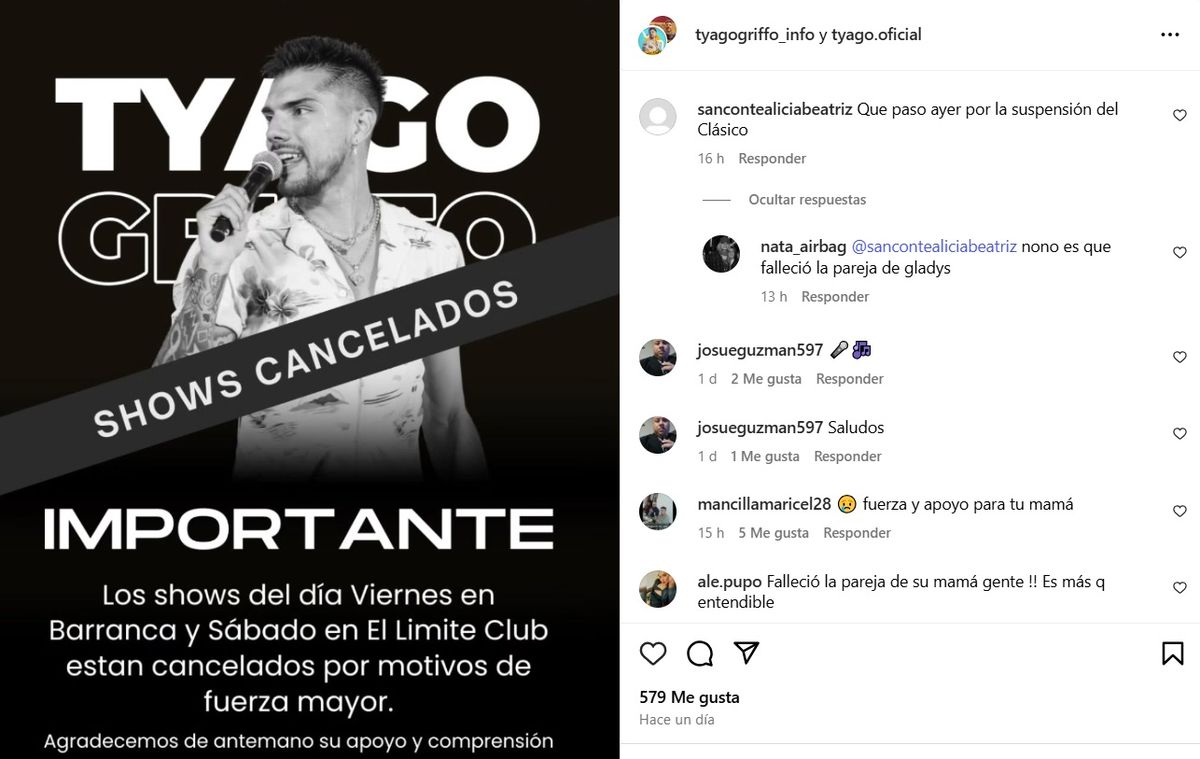Open the three-dot more options menu
The width and height of the screenshot is (1200, 759).
pos(1170,35)
